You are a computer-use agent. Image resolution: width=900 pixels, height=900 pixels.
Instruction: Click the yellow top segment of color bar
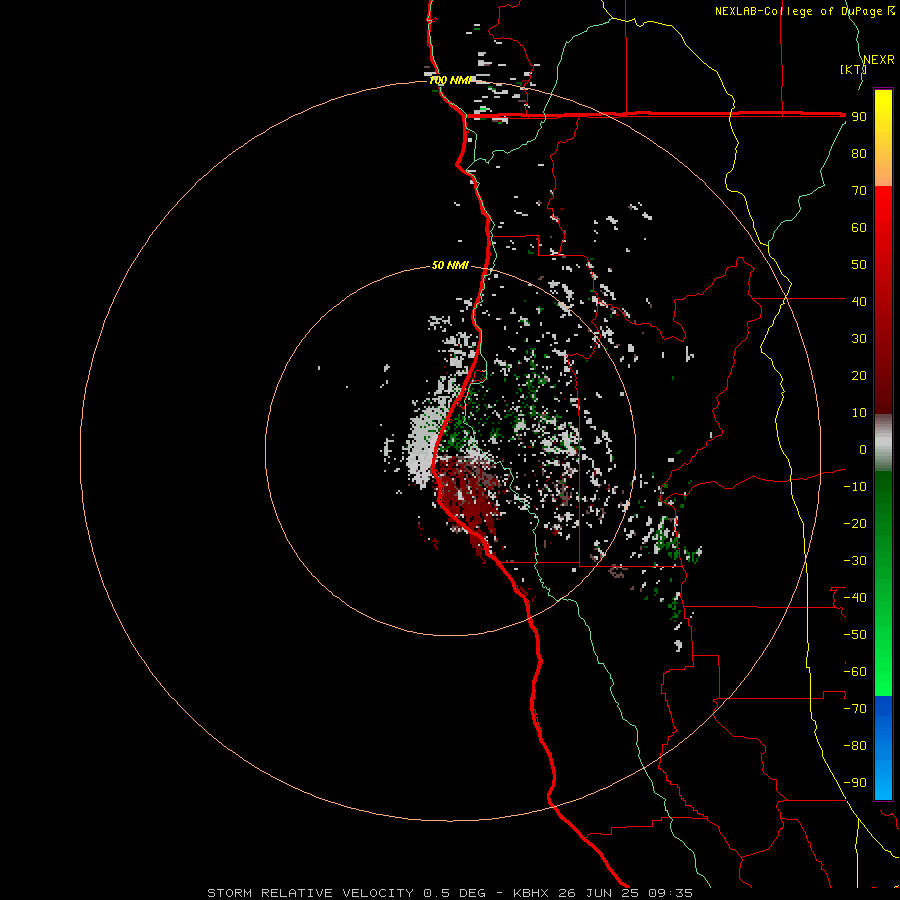click(x=883, y=138)
